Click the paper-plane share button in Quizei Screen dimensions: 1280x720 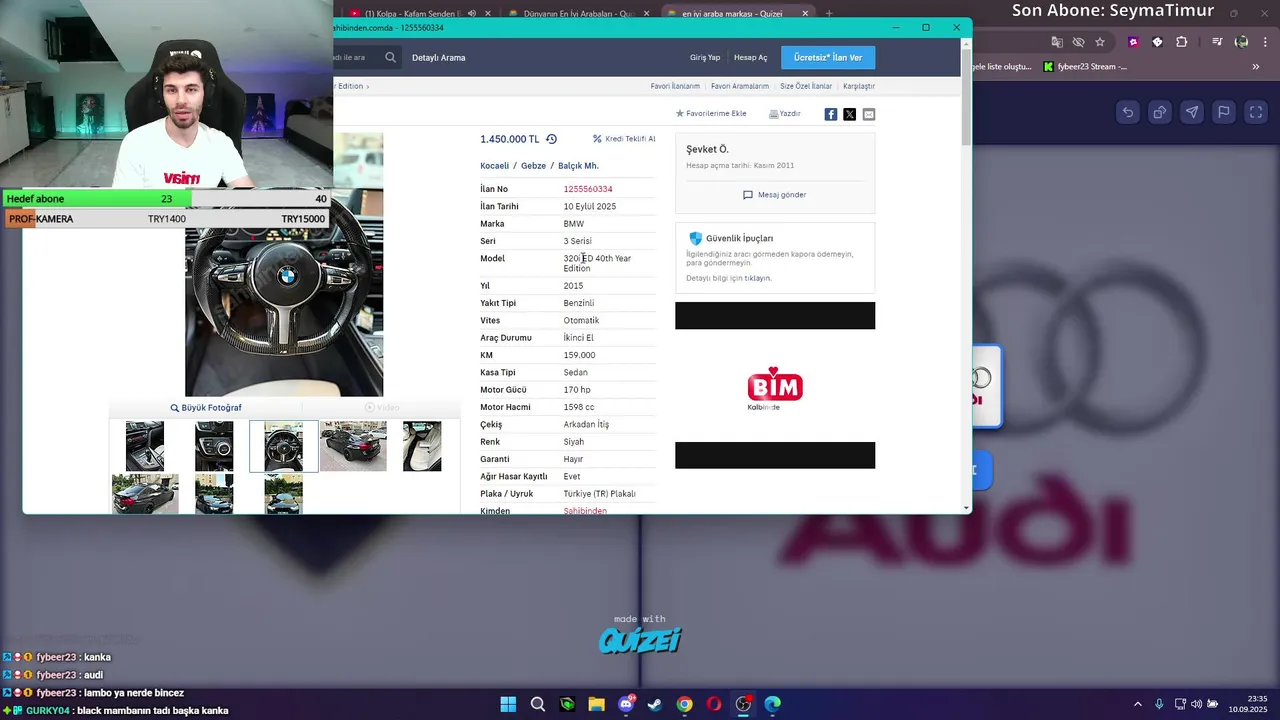coord(1192,112)
